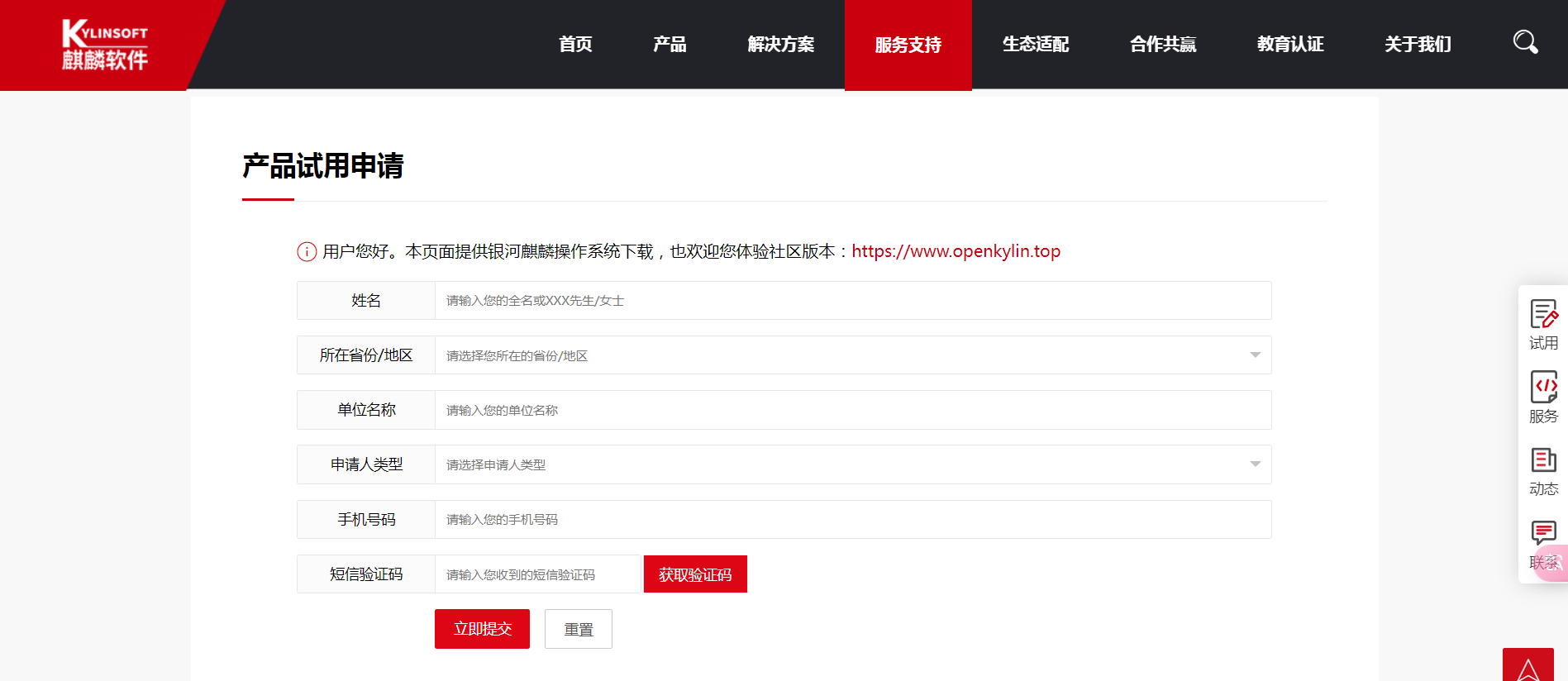Click the 手机号码 field label
1568x681 pixels.
tap(366, 519)
